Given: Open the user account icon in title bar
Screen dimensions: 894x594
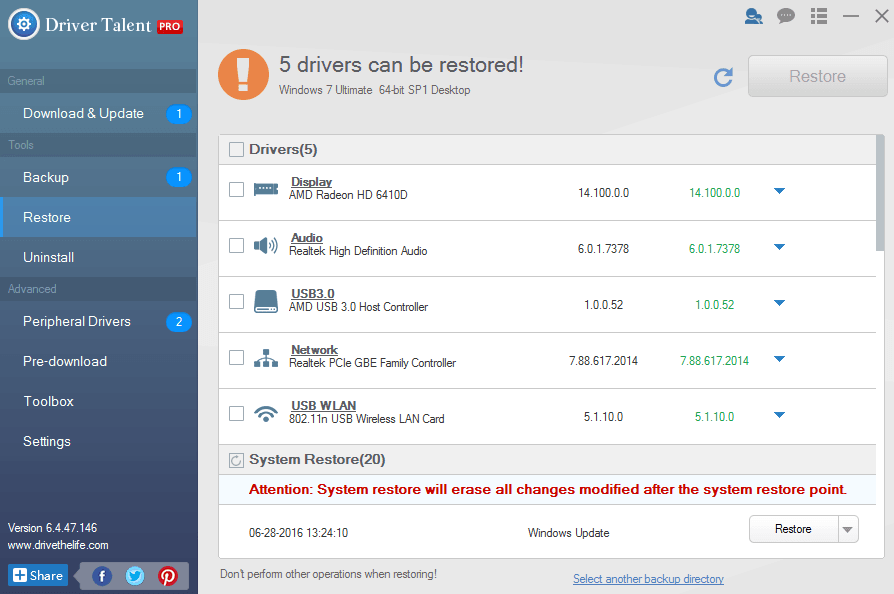Looking at the screenshot, I should click(754, 16).
